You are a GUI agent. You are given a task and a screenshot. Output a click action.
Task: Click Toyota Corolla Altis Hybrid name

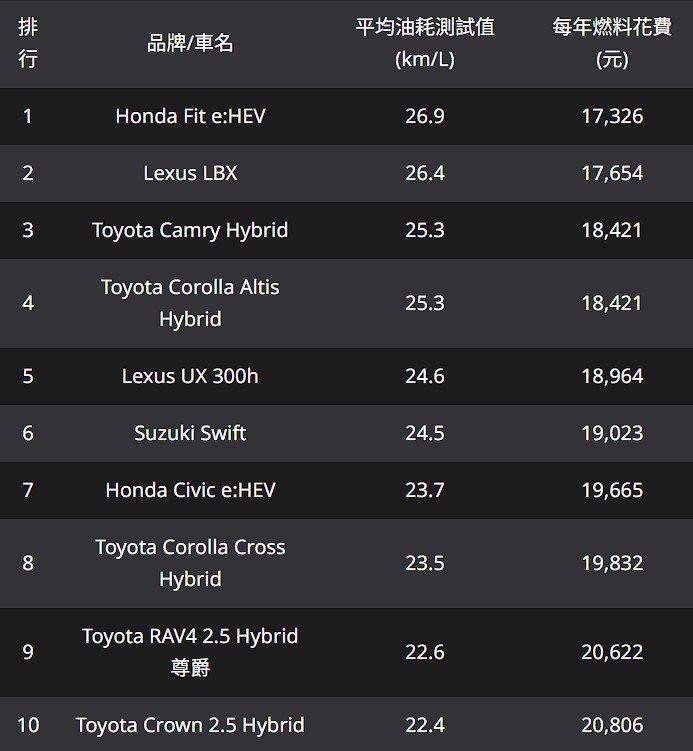pyautogui.click(x=190, y=303)
